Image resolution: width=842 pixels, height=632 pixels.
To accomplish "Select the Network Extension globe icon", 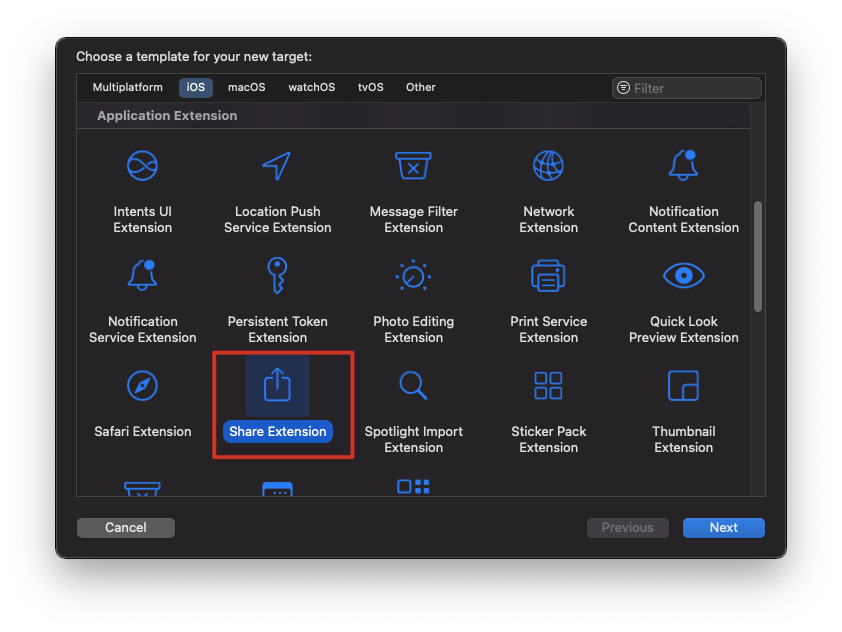I will point(548,165).
